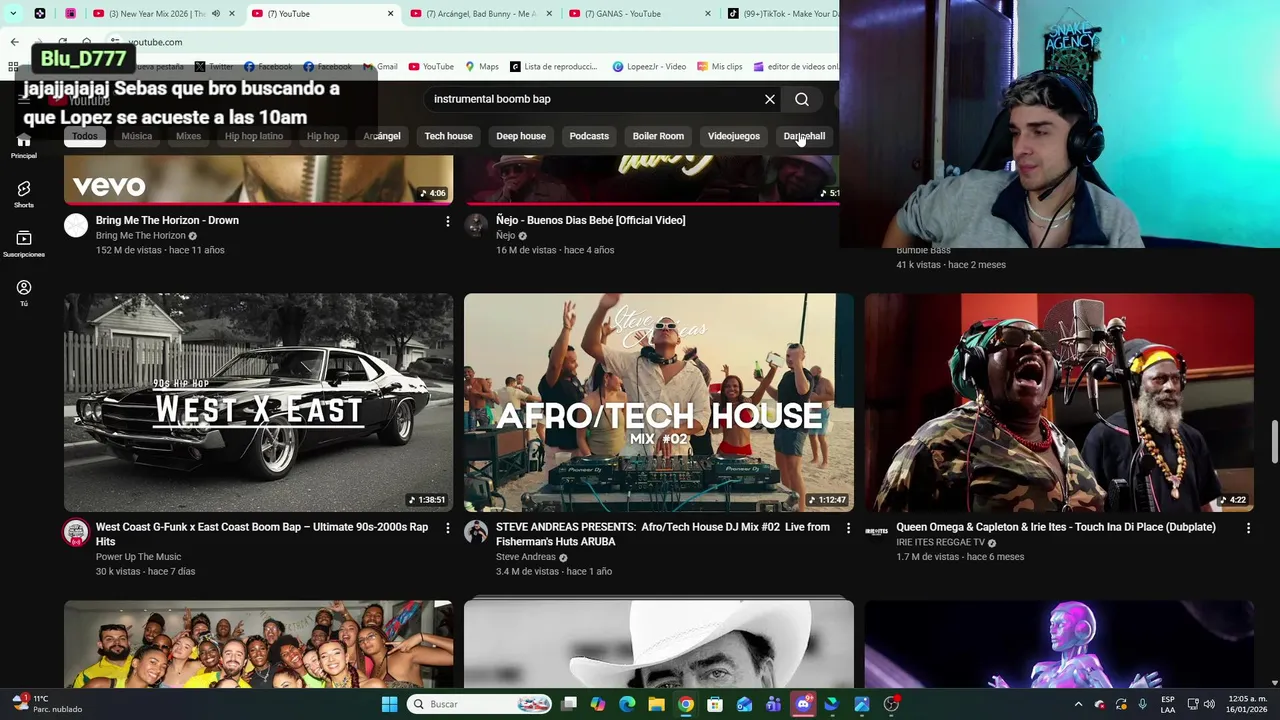Click the magnifying glass search button
1280x720 pixels.
pyautogui.click(x=802, y=99)
